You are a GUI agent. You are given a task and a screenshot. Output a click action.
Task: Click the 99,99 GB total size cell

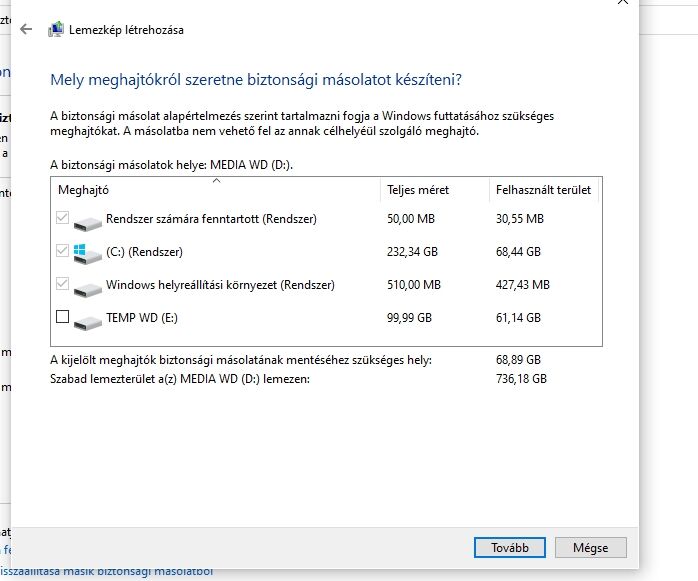click(x=409, y=318)
